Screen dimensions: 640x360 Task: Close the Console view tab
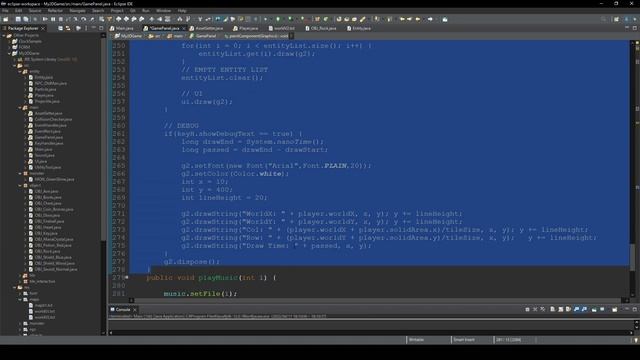[135, 309]
